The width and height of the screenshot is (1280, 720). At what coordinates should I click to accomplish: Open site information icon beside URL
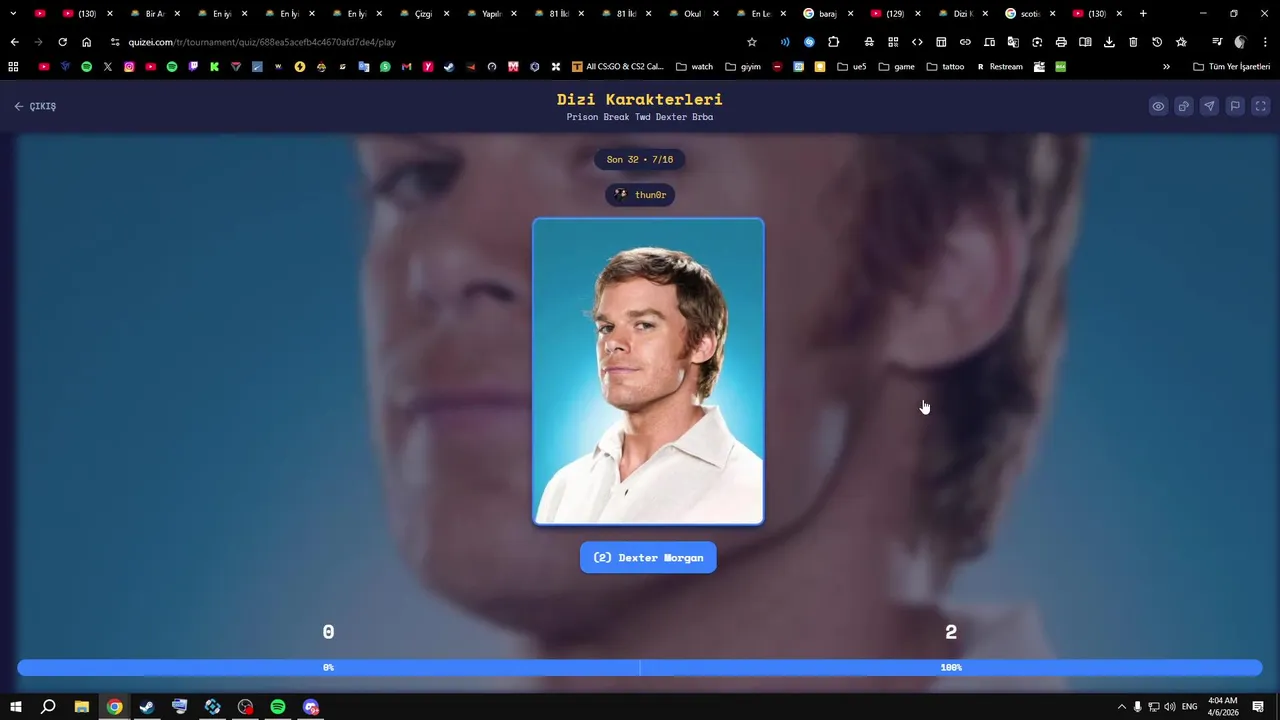click(115, 42)
